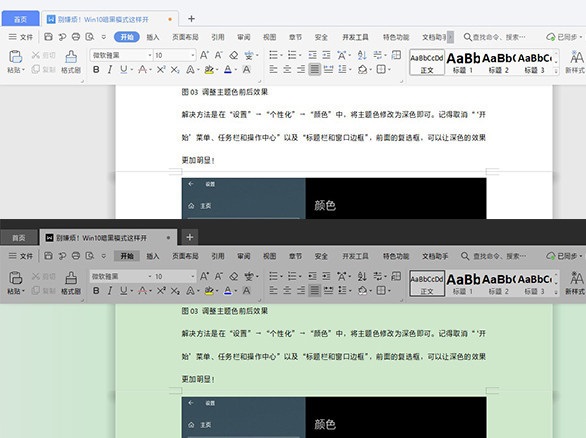Open the 页面布局 ribbon tab in the light-theme window

(185, 37)
